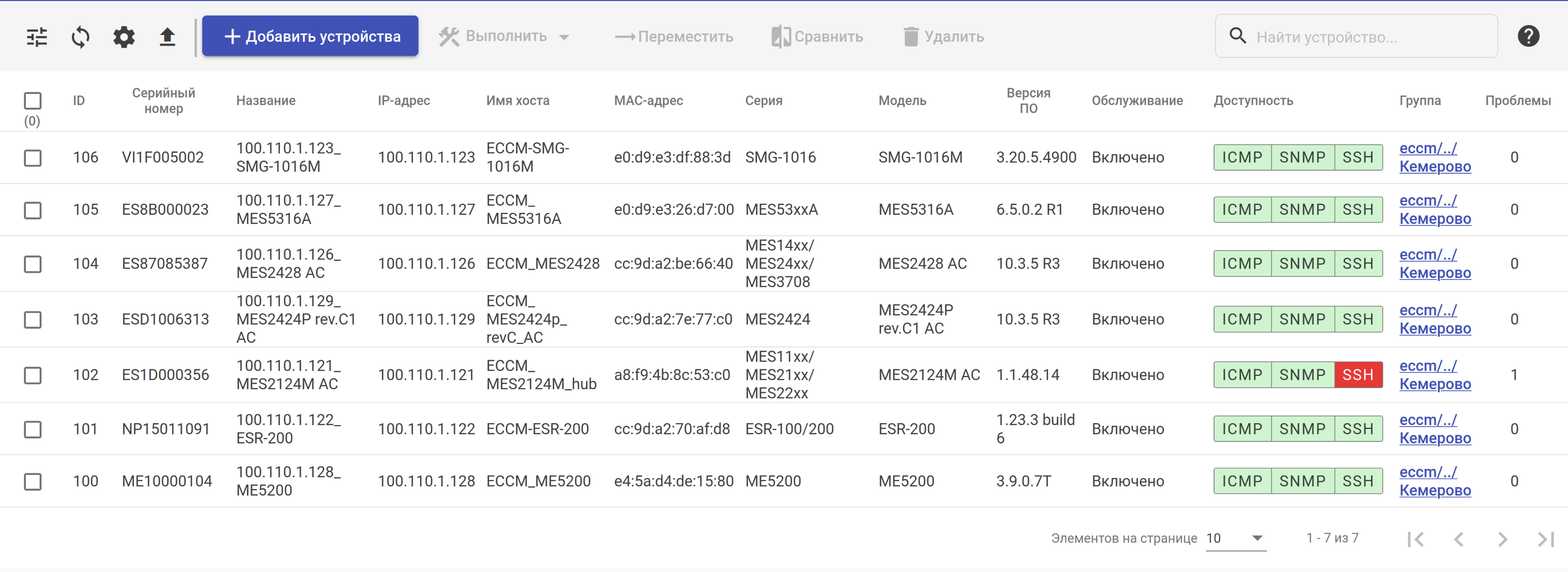Click the red SSH status badge
This screenshot has width=1568, height=572.
(x=1357, y=374)
